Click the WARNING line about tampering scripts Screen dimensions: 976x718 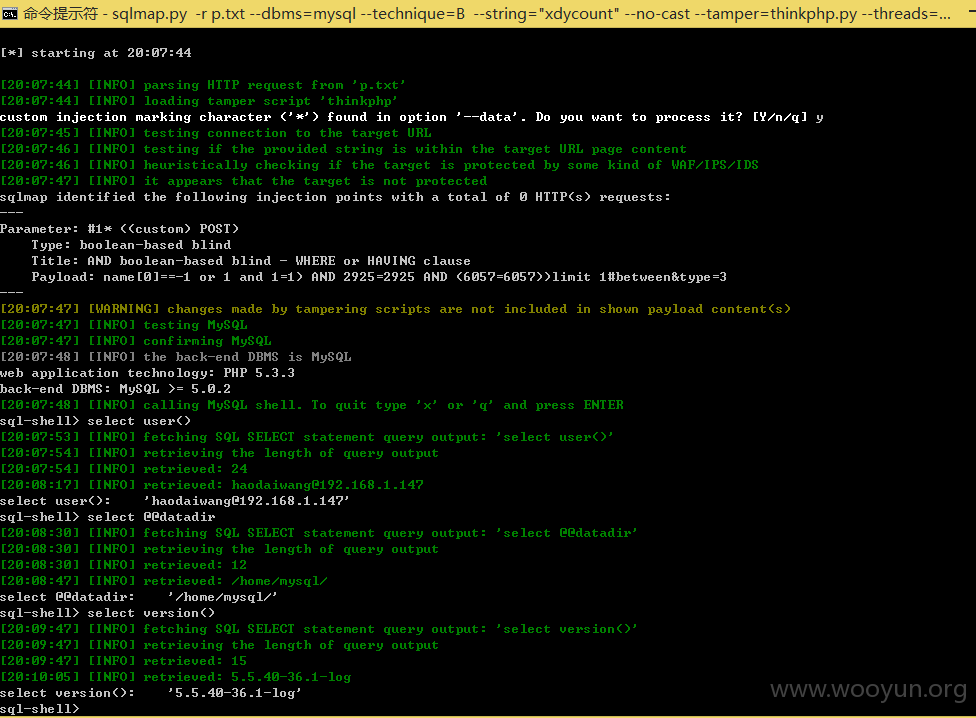[x=395, y=309]
